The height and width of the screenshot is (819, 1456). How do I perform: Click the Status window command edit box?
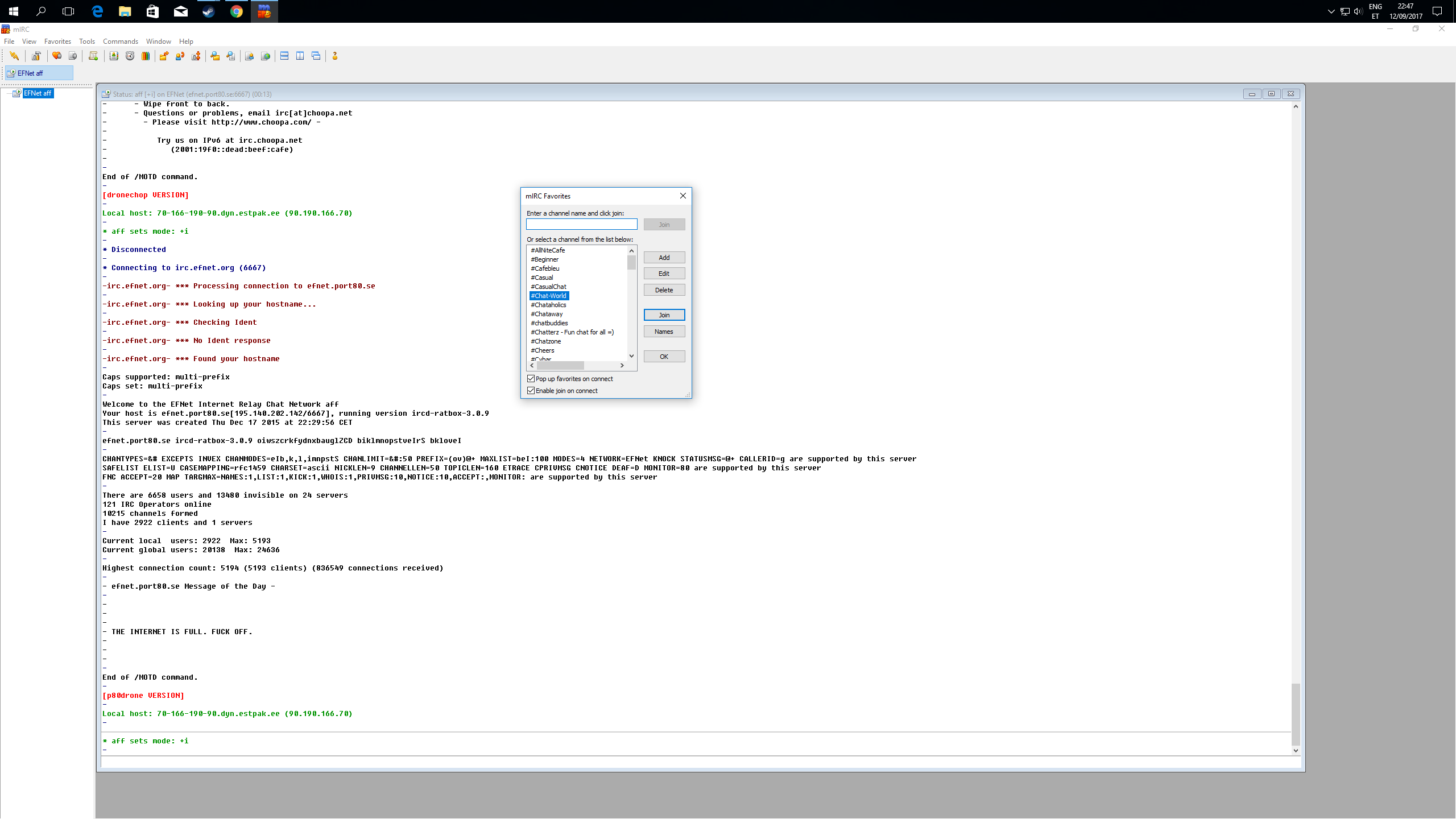[x=701, y=762]
